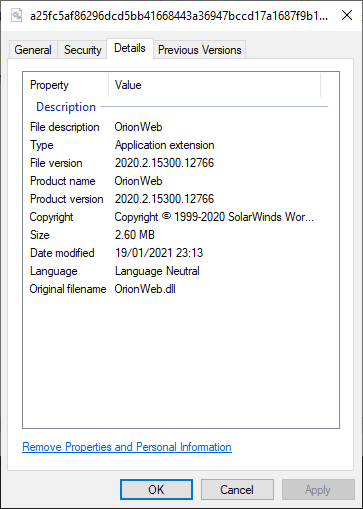Select the File version property label

coord(56,163)
